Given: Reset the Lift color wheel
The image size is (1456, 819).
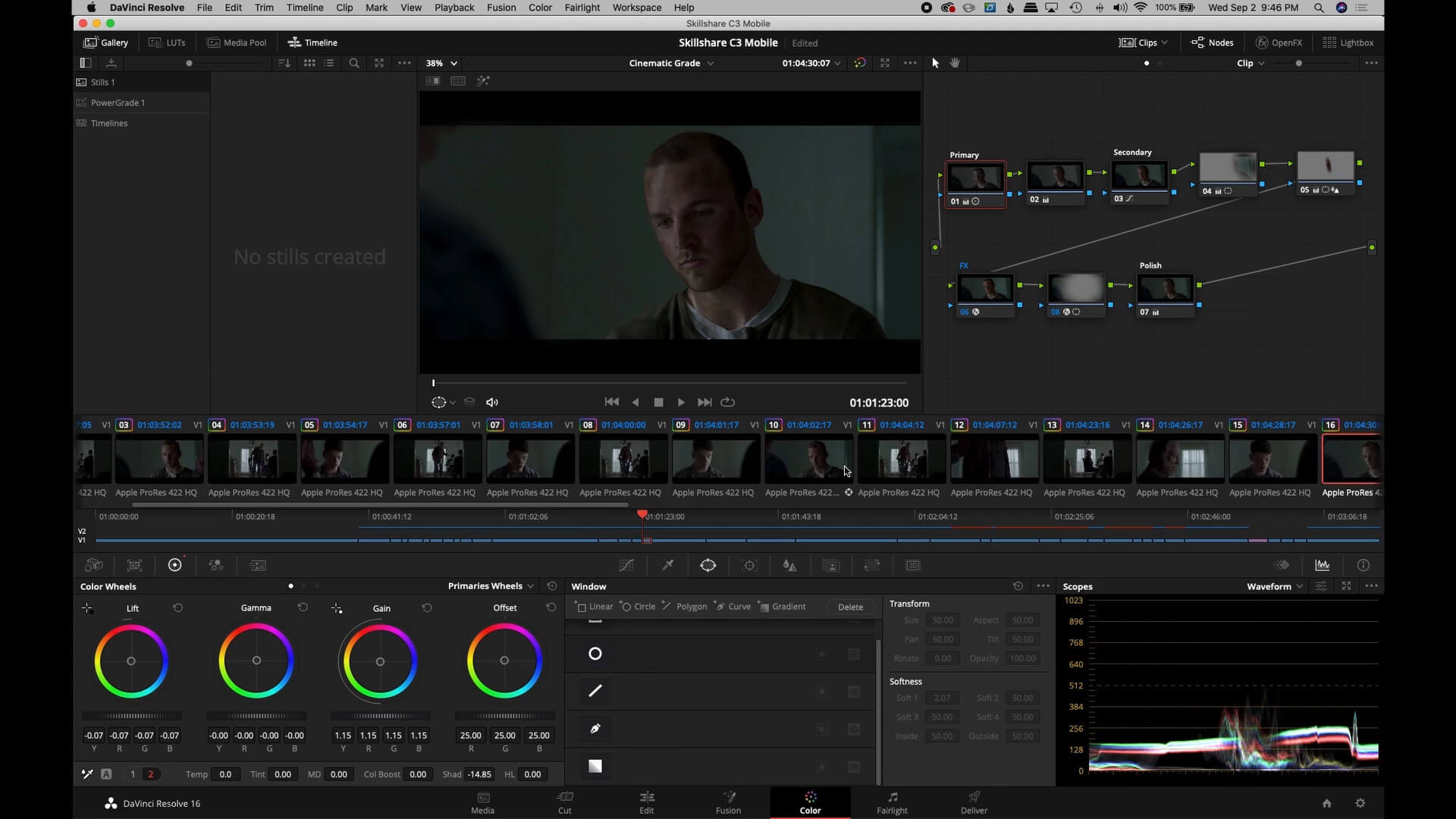Looking at the screenshot, I should pos(177,608).
